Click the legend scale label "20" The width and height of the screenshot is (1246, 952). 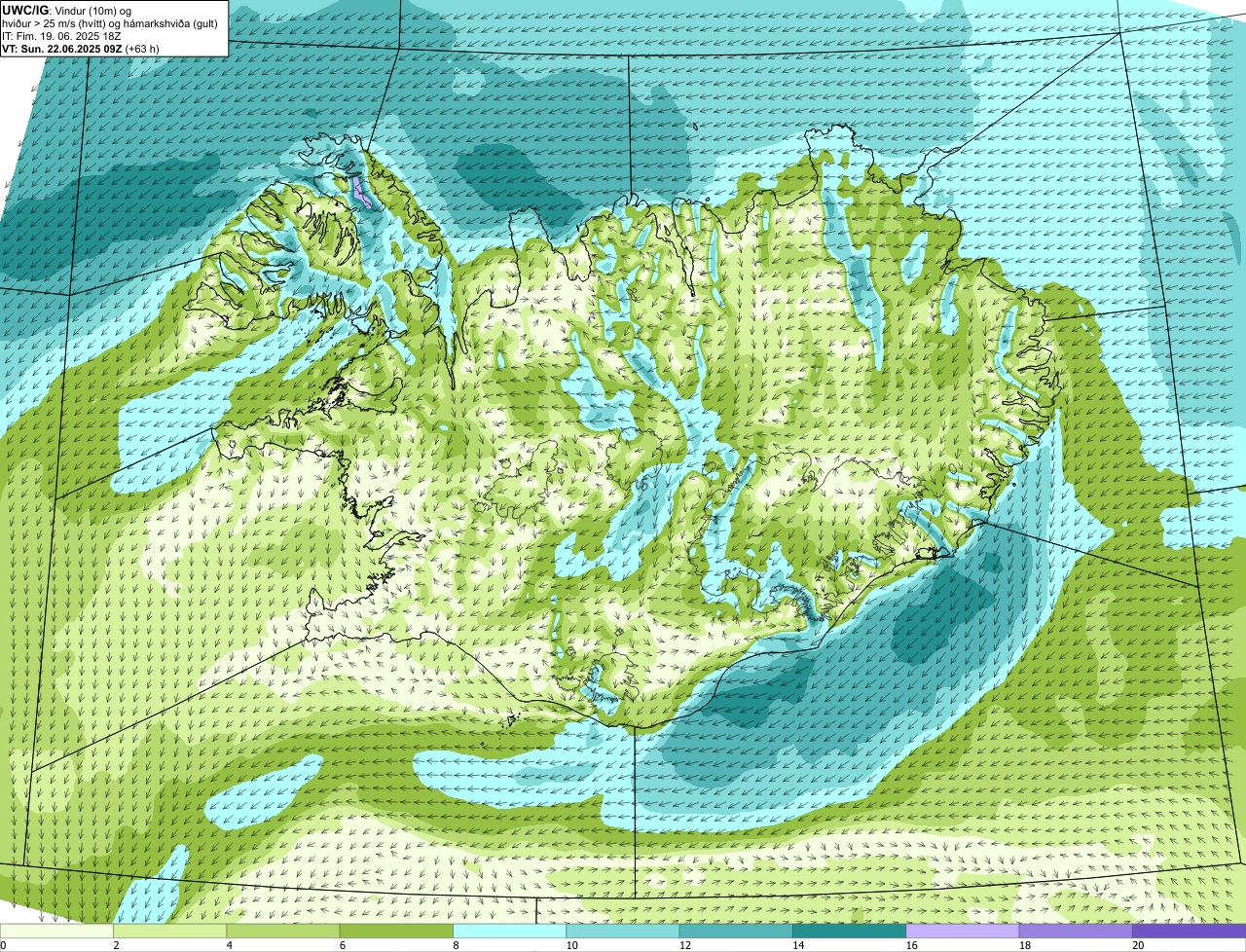pyautogui.click(x=1138, y=945)
